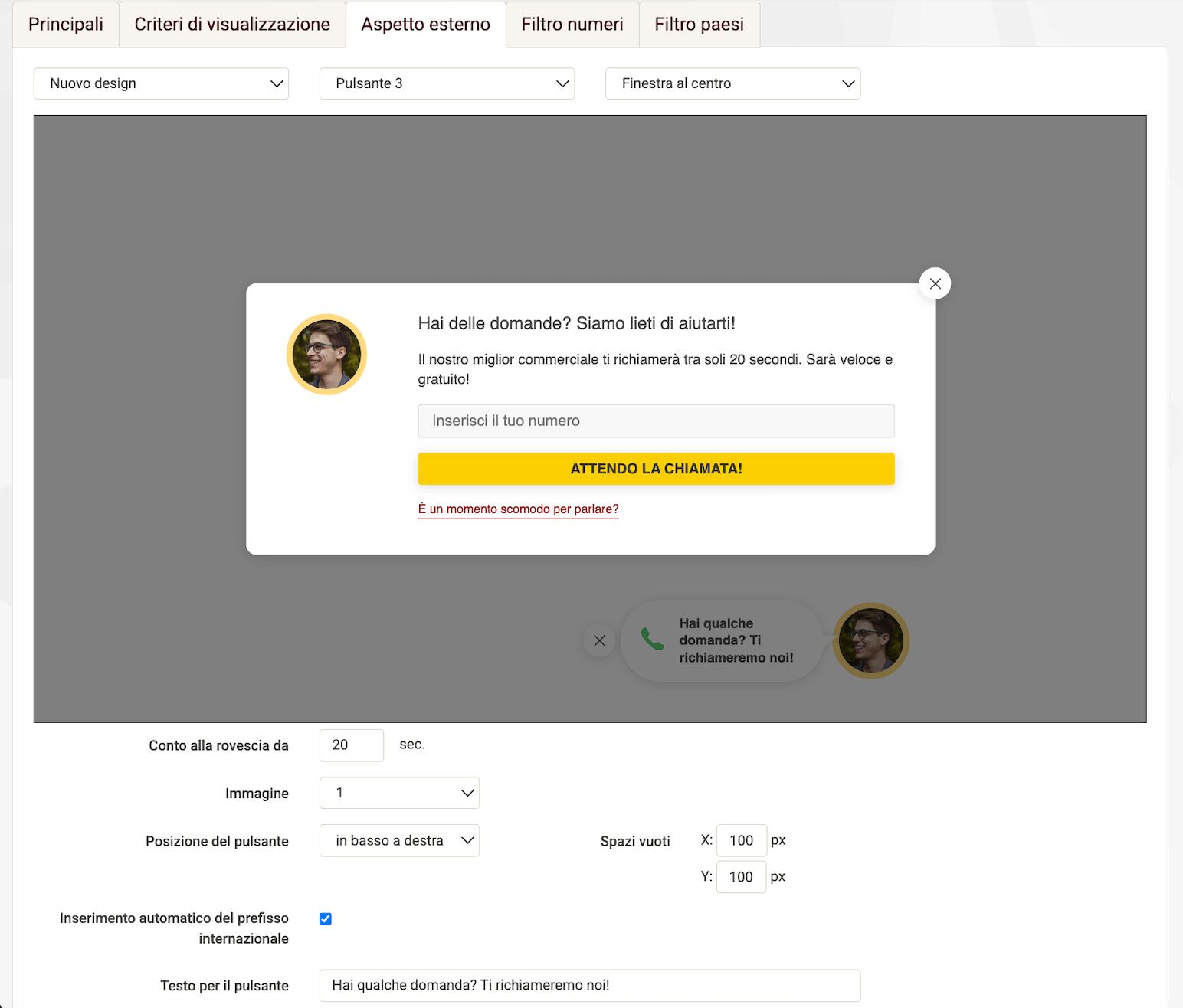
Task: Click the 'Spazi vuoti' label
Action: pyautogui.click(x=635, y=841)
